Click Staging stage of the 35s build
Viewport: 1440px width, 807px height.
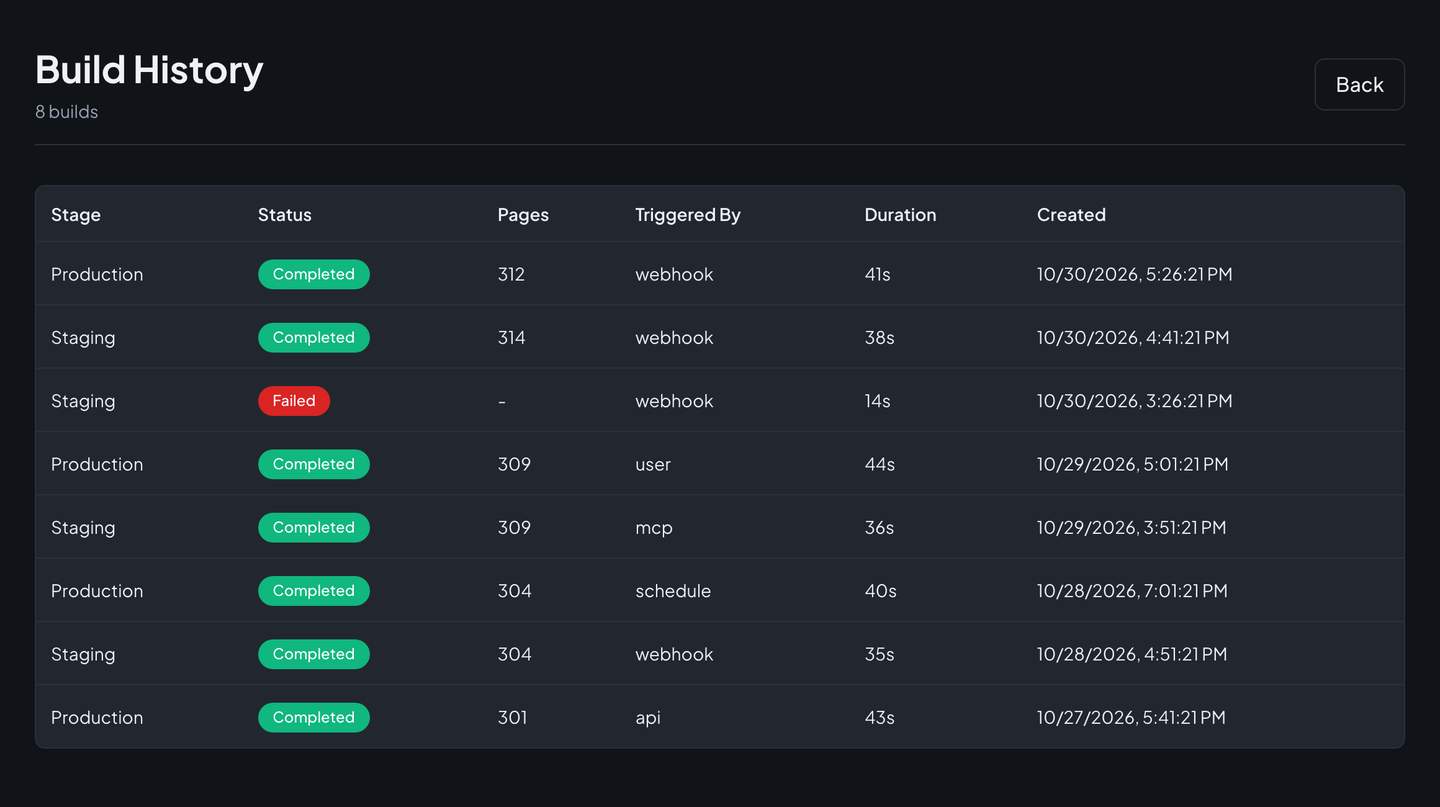[83, 655]
